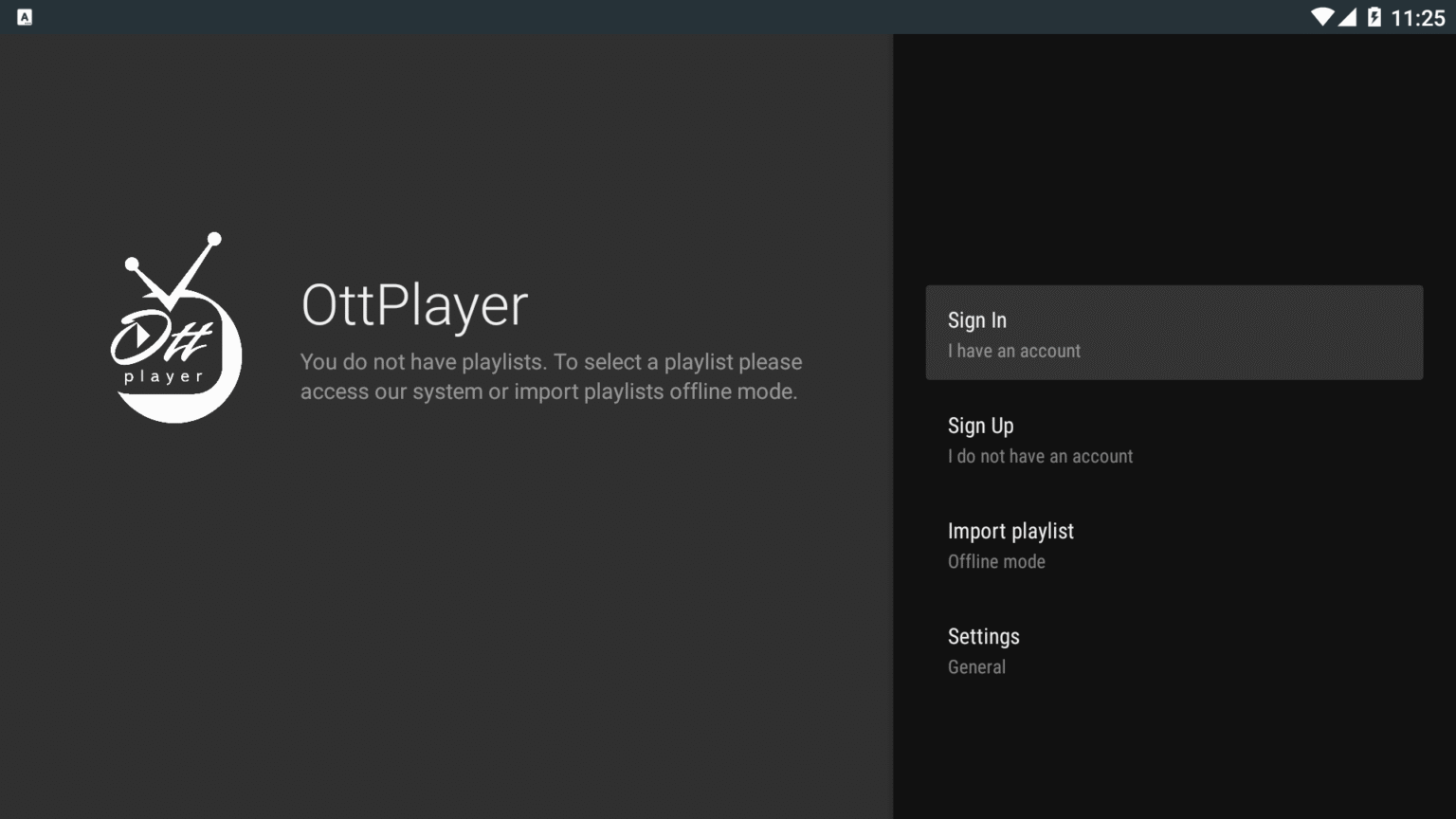Image resolution: width=1456 pixels, height=819 pixels.
Task: Open the Settings menu entry
Action: pyautogui.click(x=983, y=636)
